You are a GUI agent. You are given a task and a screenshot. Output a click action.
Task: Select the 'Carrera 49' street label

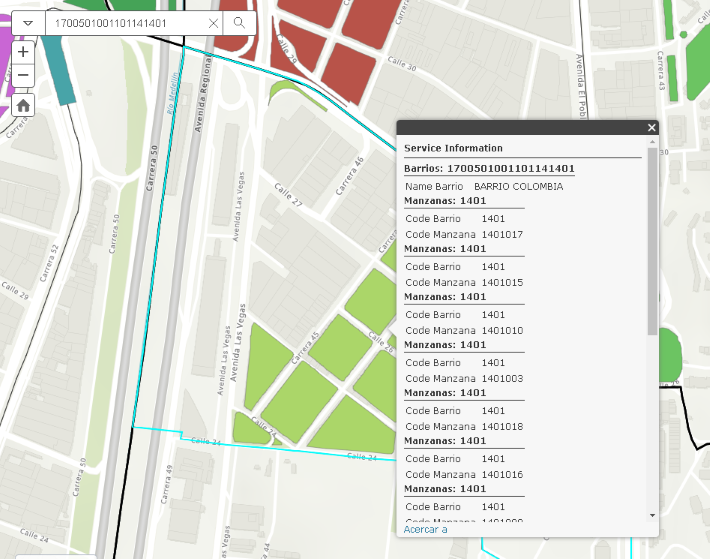(166, 484)
